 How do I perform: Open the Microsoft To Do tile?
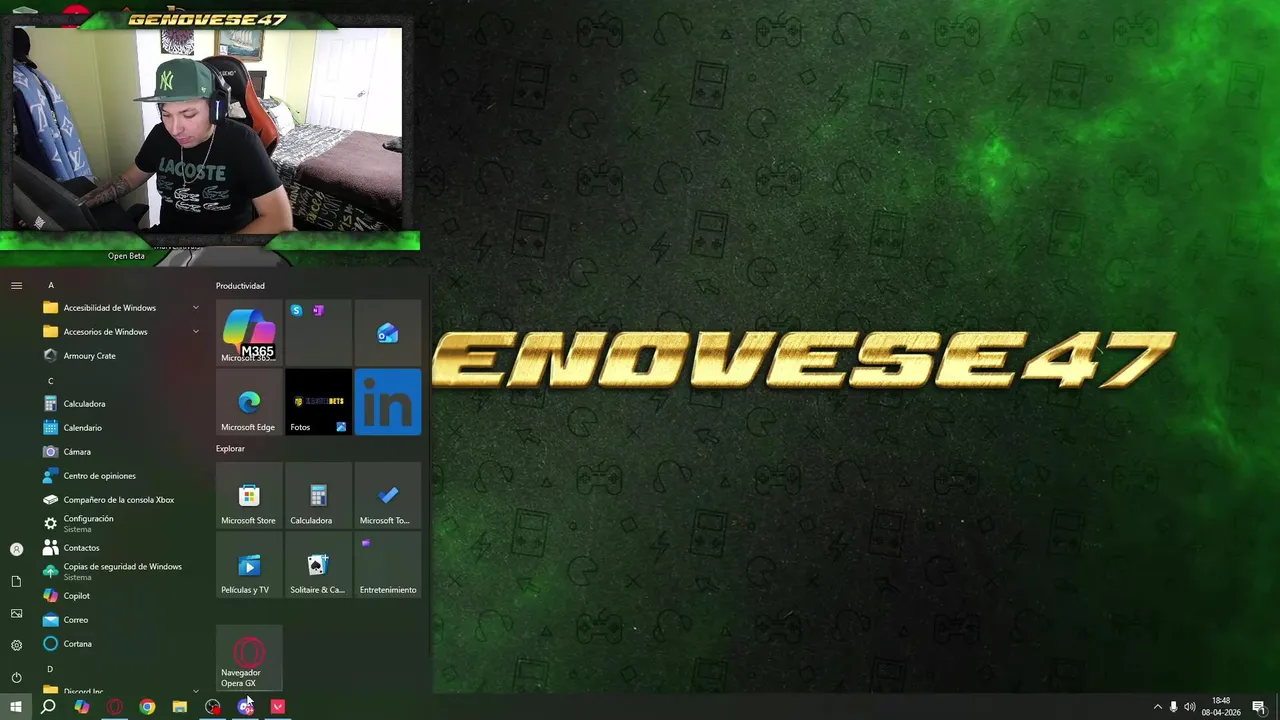click(388, 495)
